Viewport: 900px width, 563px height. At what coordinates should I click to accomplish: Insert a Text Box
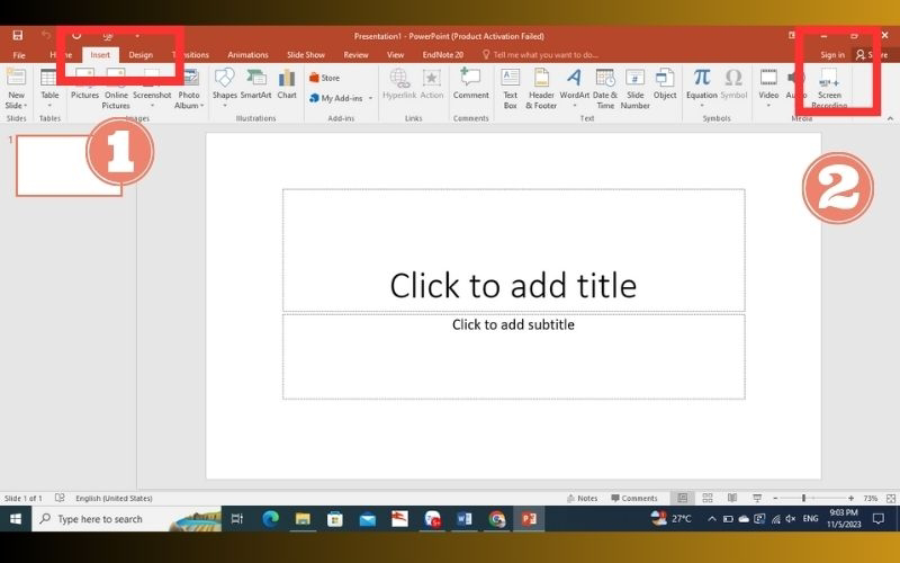[510, 88]
